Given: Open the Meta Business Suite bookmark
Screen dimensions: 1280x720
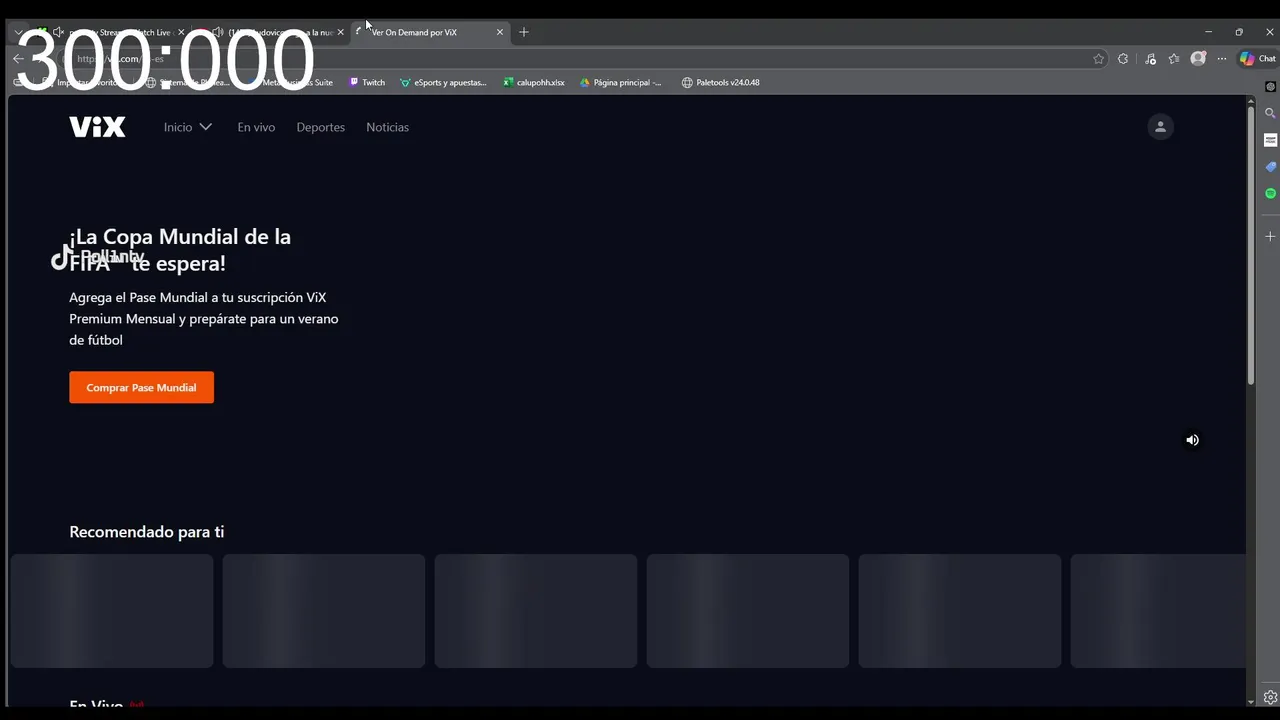Looking at the screenshot, I should click(x=290, y=82).
